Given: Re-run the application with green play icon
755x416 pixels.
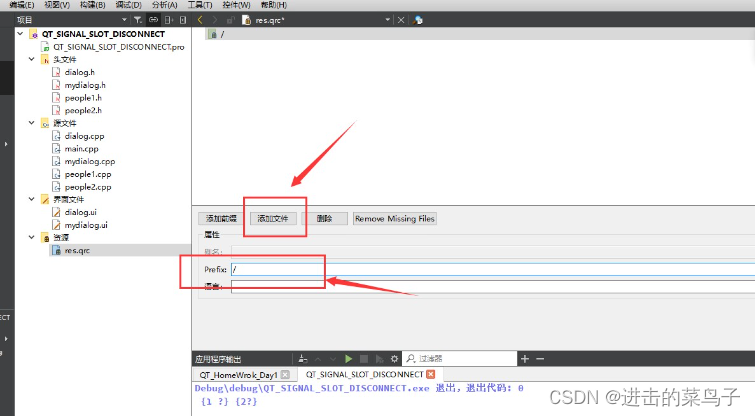Looking at the screenshot, I should 349,359.
